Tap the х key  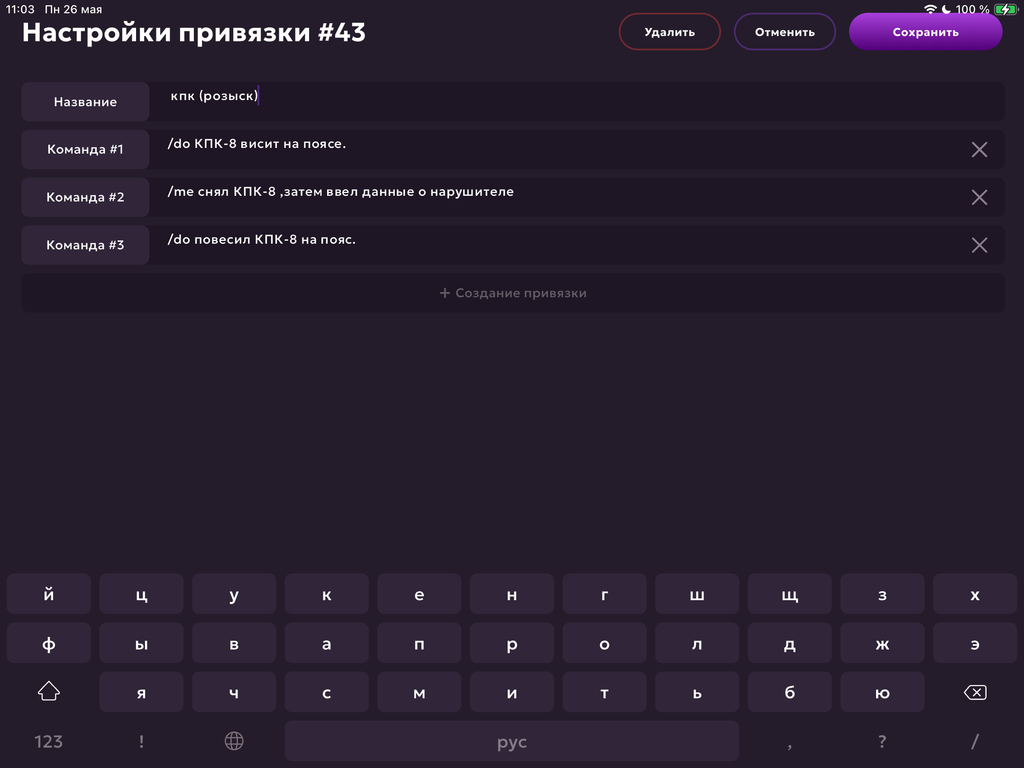point(975,594)
